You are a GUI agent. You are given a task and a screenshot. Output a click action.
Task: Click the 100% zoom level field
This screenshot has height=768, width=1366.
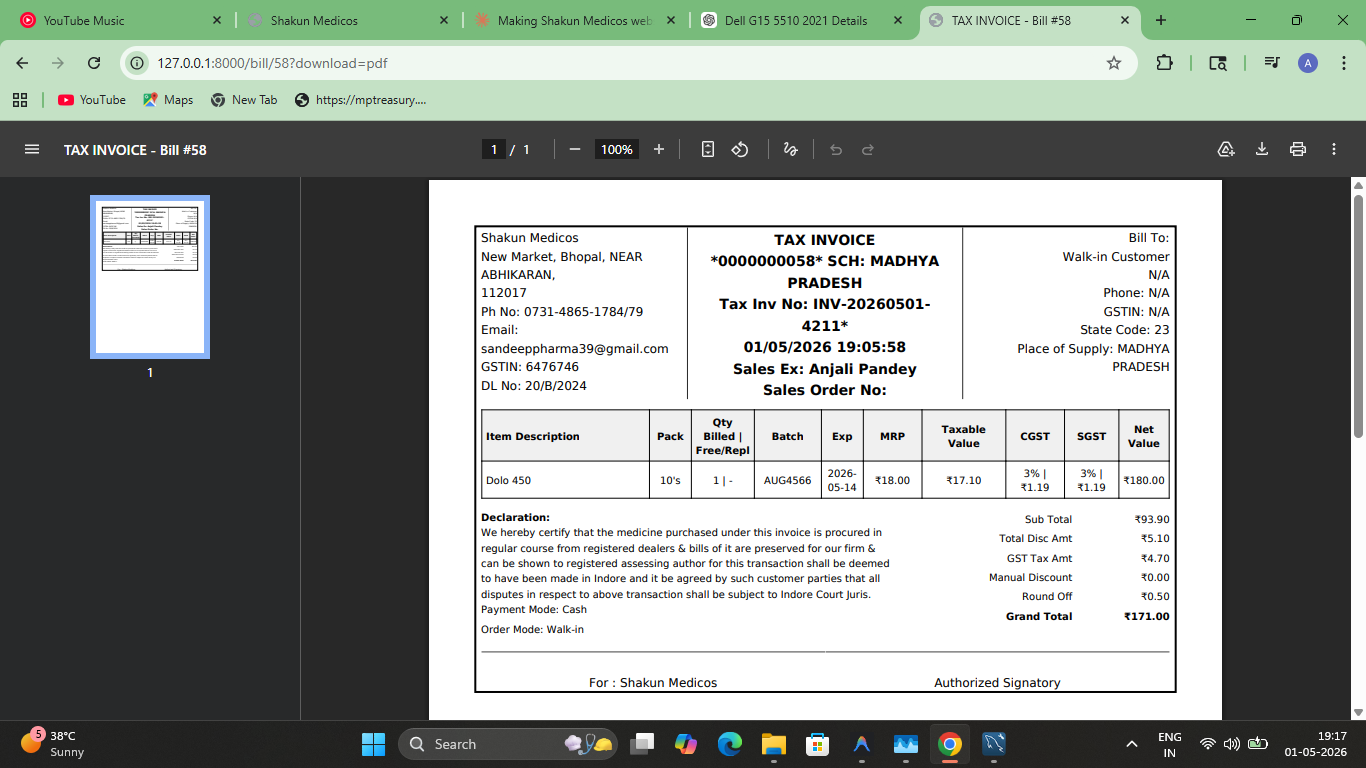(616, 149)
